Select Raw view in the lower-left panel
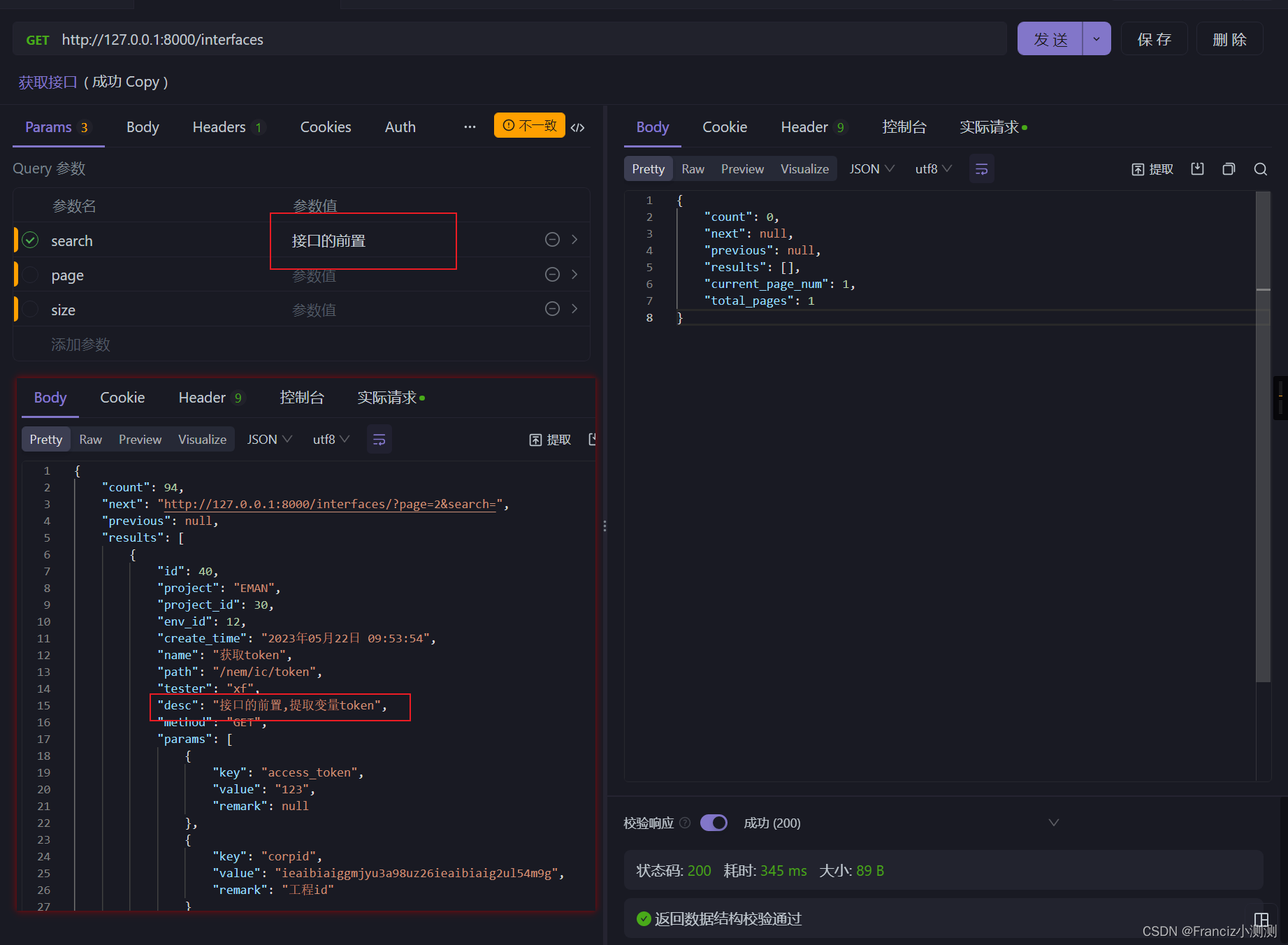This screenshot has height=945, width=1288. click(90, 440)
